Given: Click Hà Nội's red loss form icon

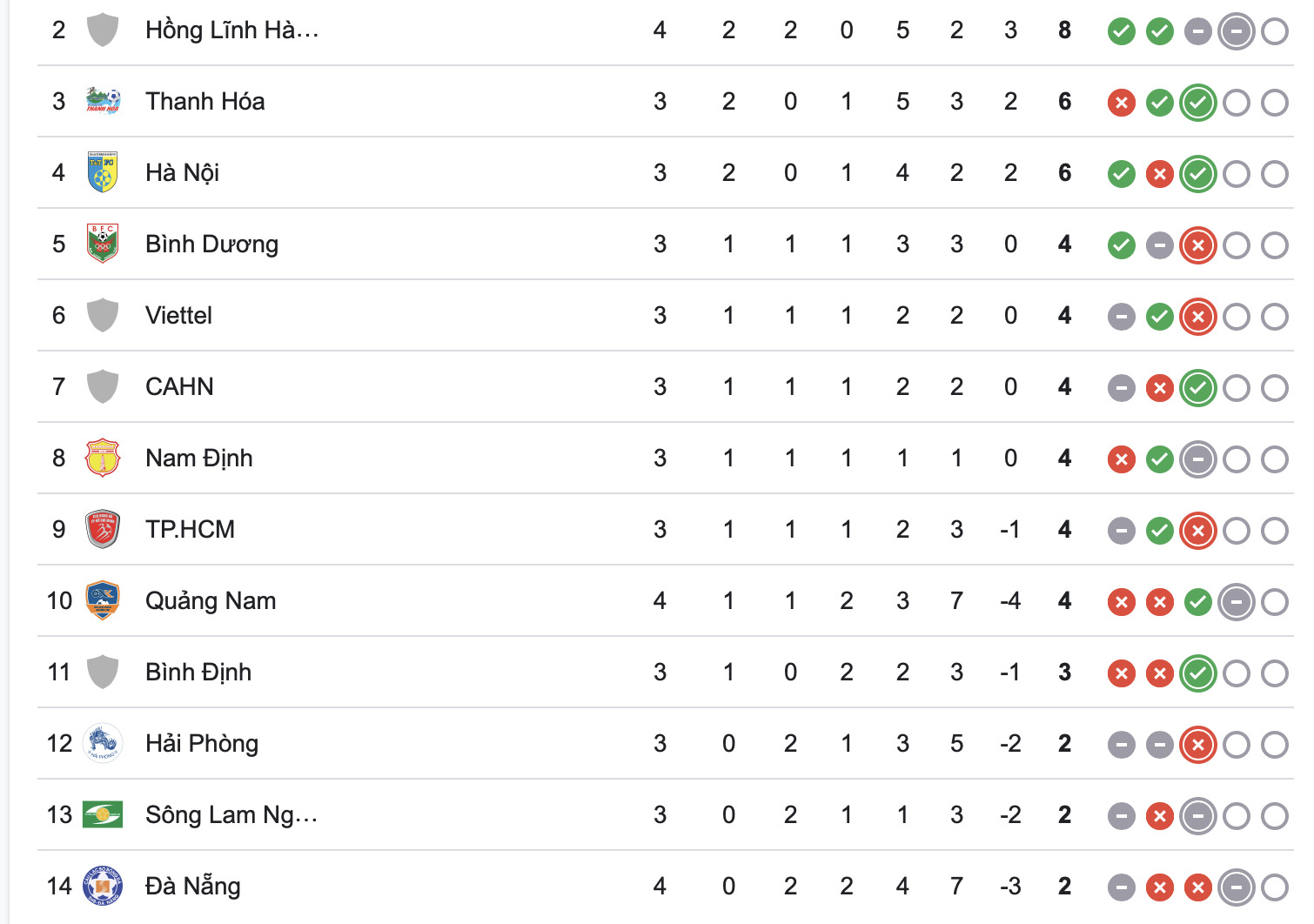Looking at the screenshot, I should click(1160, 174).
